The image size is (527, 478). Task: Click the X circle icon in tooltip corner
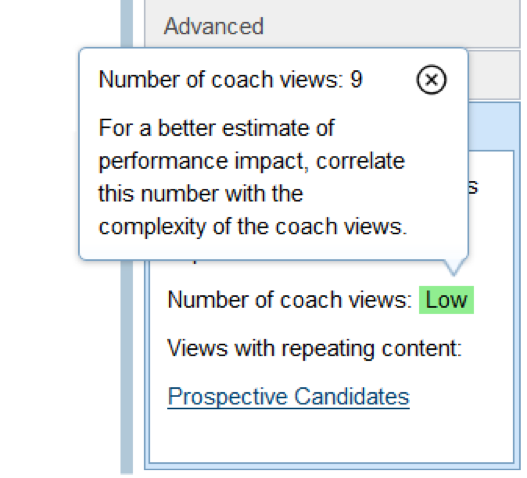431,80
